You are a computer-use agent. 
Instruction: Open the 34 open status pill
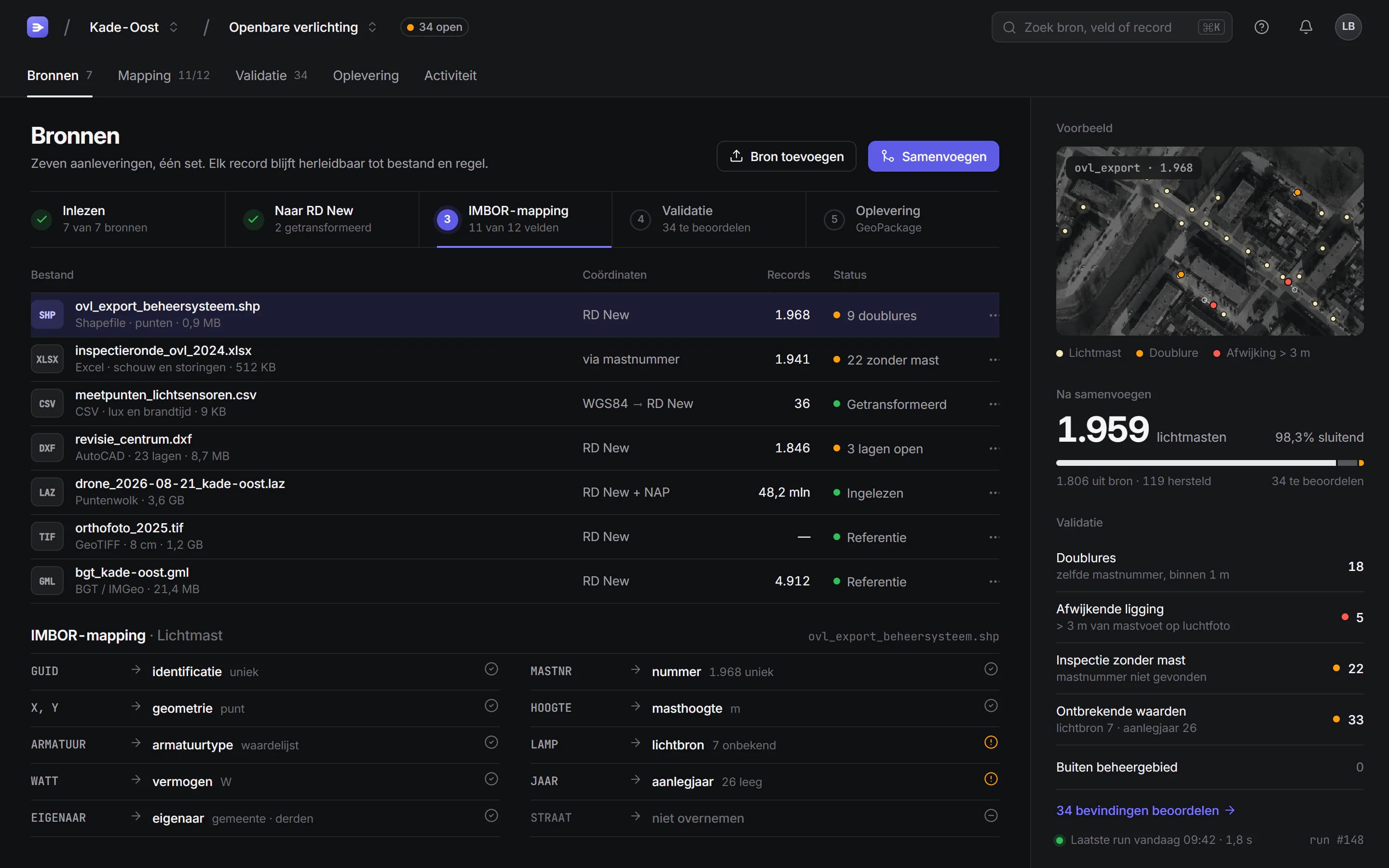pos(435,27)
